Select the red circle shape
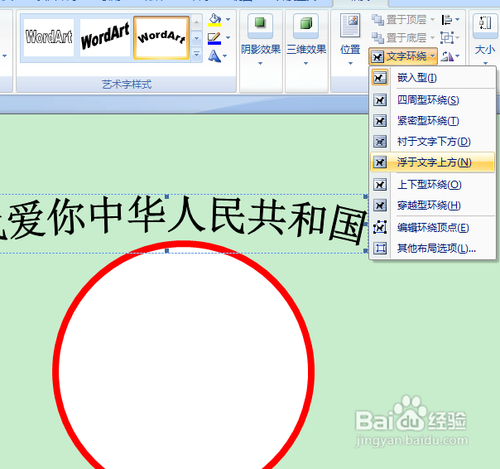 coord(183,355)
